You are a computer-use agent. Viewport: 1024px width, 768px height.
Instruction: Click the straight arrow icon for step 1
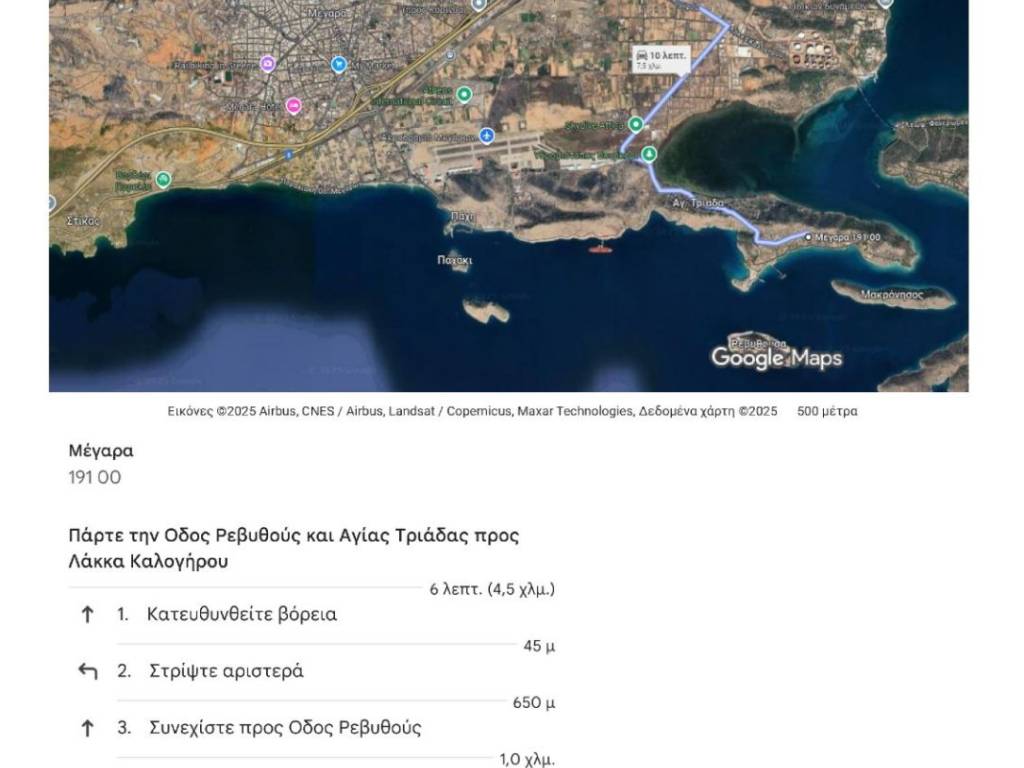[x=87, y=615]
